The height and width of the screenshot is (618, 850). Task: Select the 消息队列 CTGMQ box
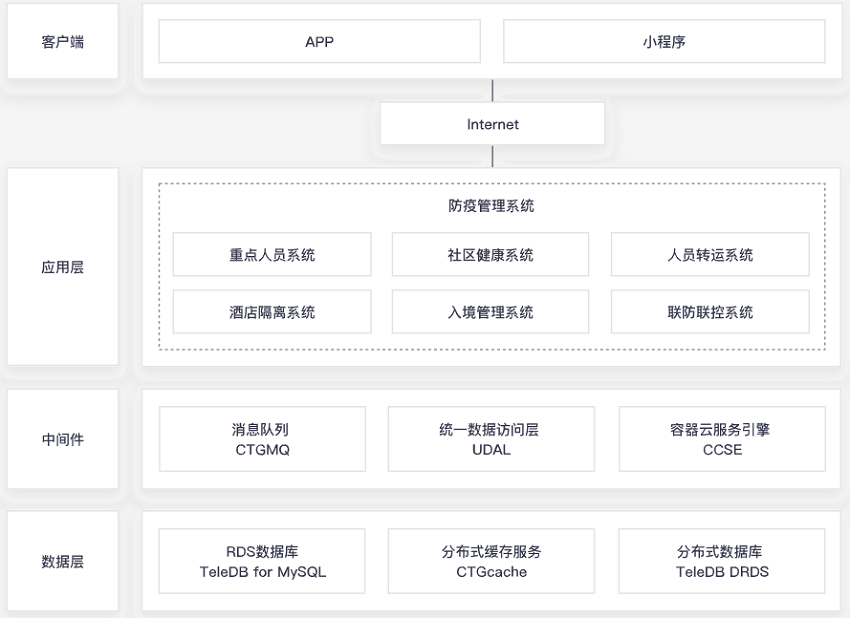coord(262,439)
